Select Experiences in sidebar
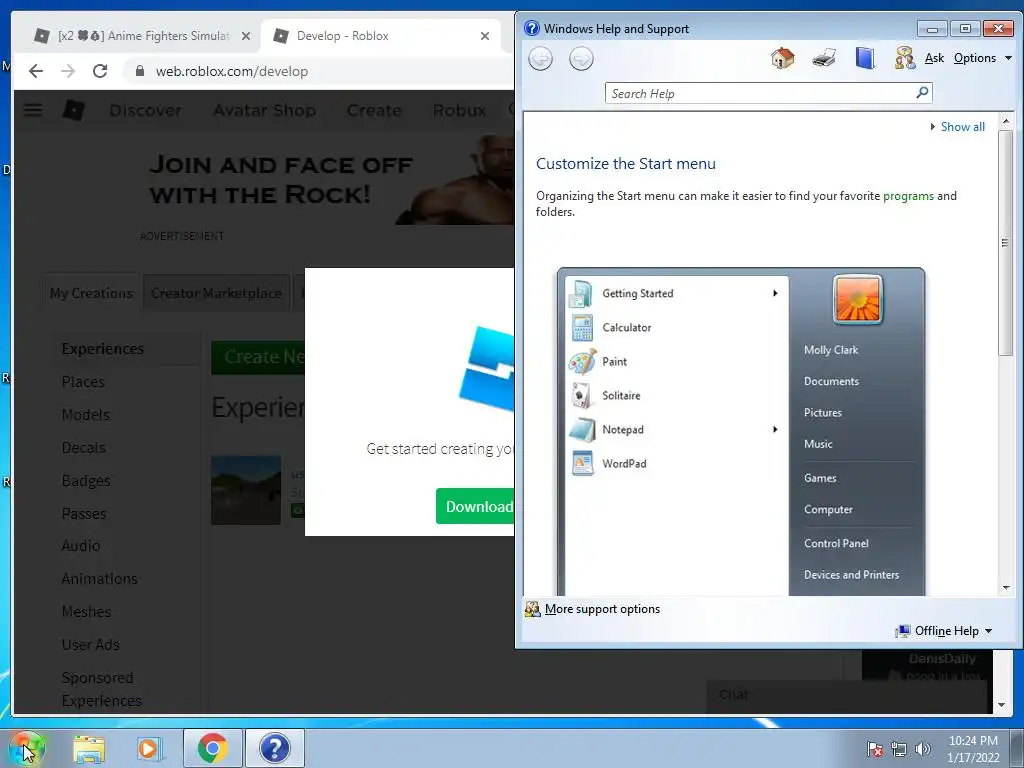 (x=103, y=349)
